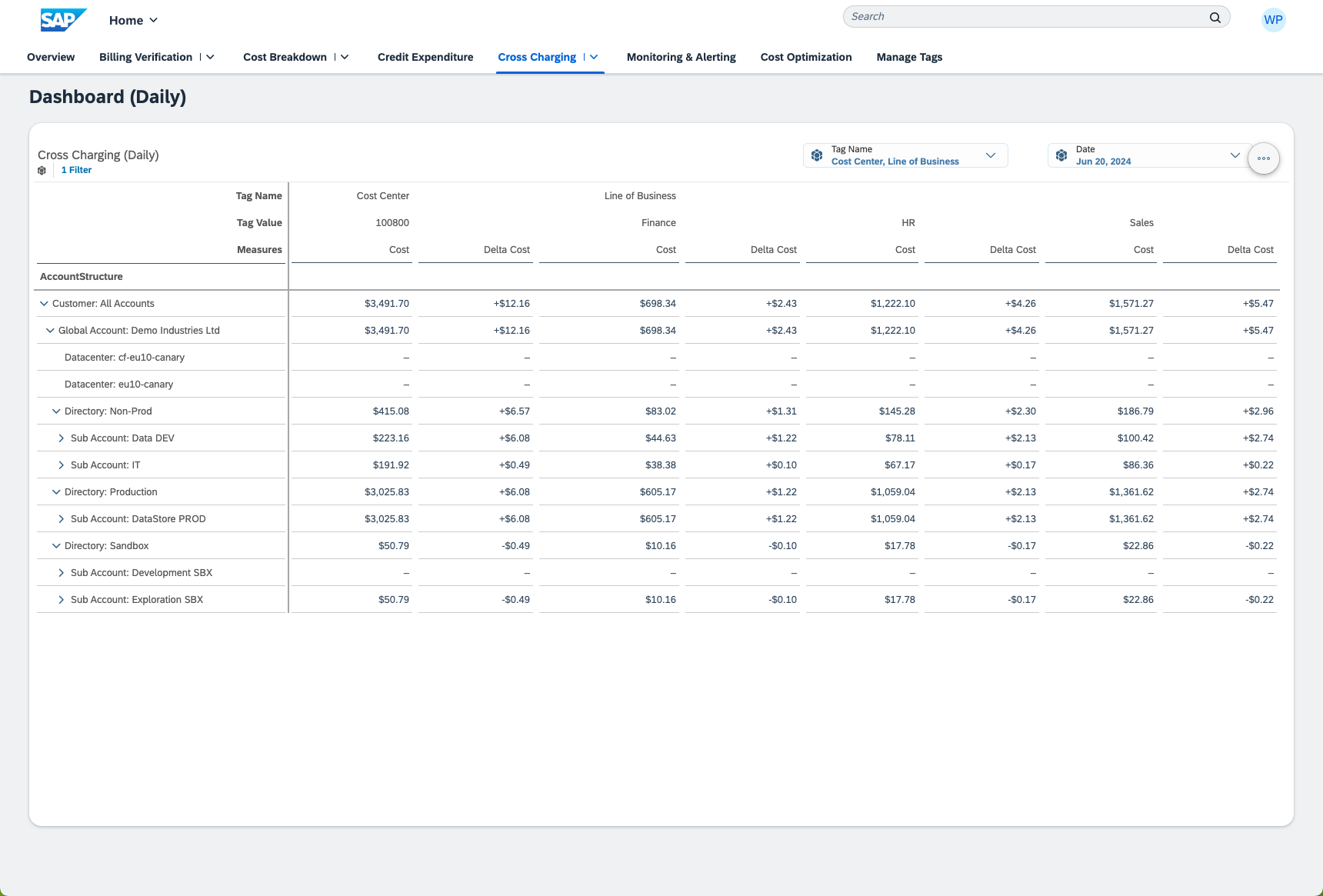Click the SAP logo

[x=63, y=20]
